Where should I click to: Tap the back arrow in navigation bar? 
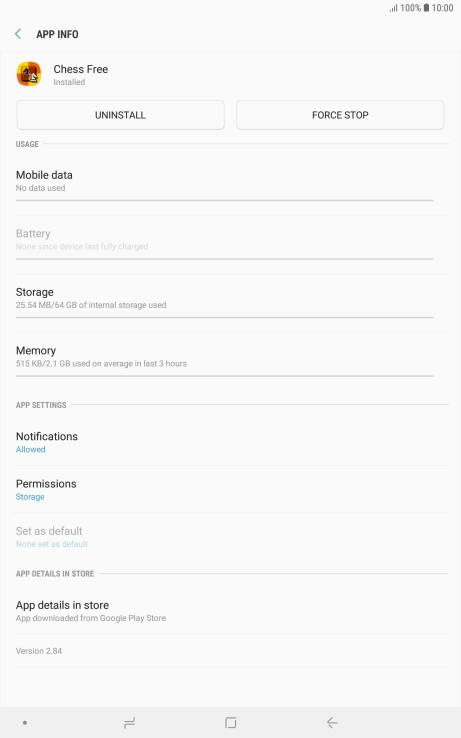(x=332, y=722)
